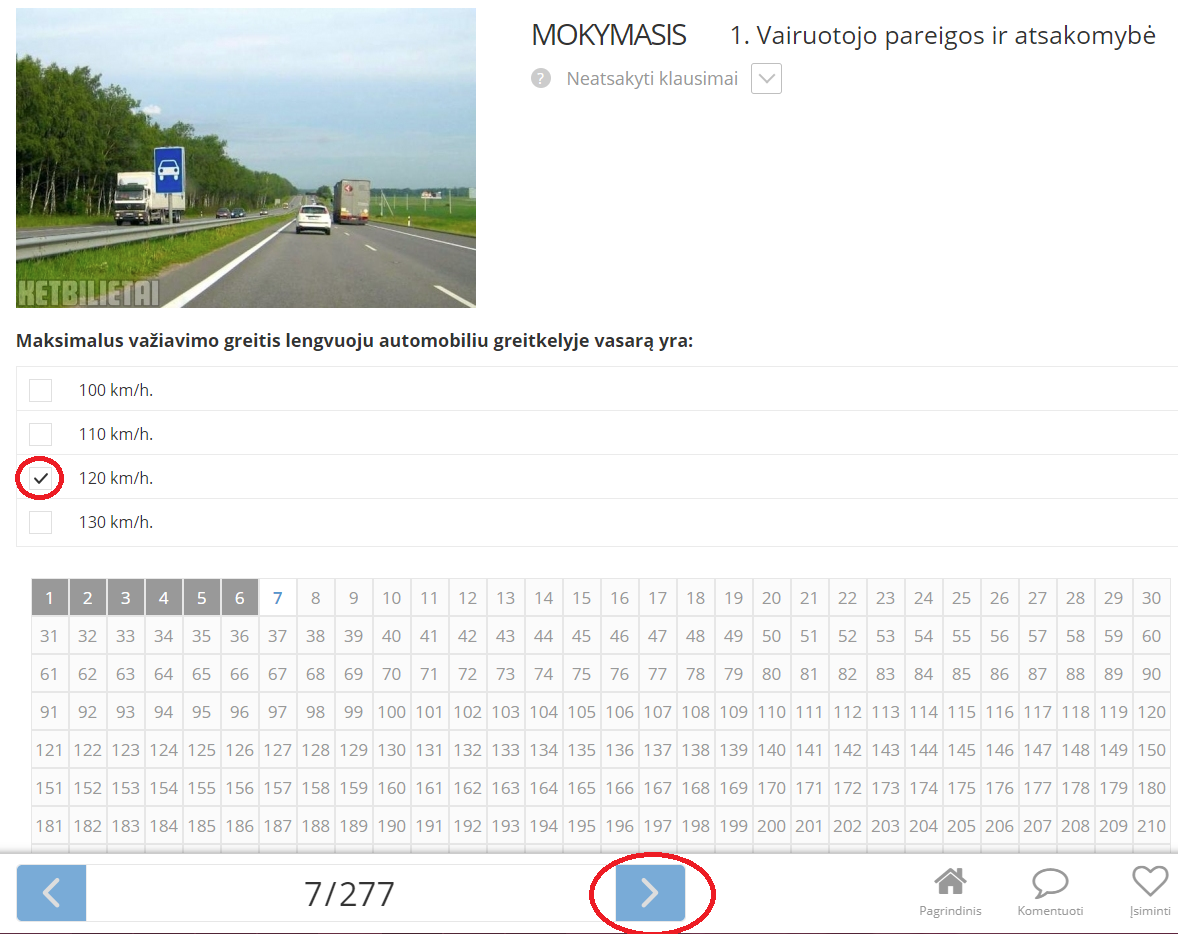1178x934 pixels.
Task: Click the question mark help icon
Action: (x=540, y=78)
